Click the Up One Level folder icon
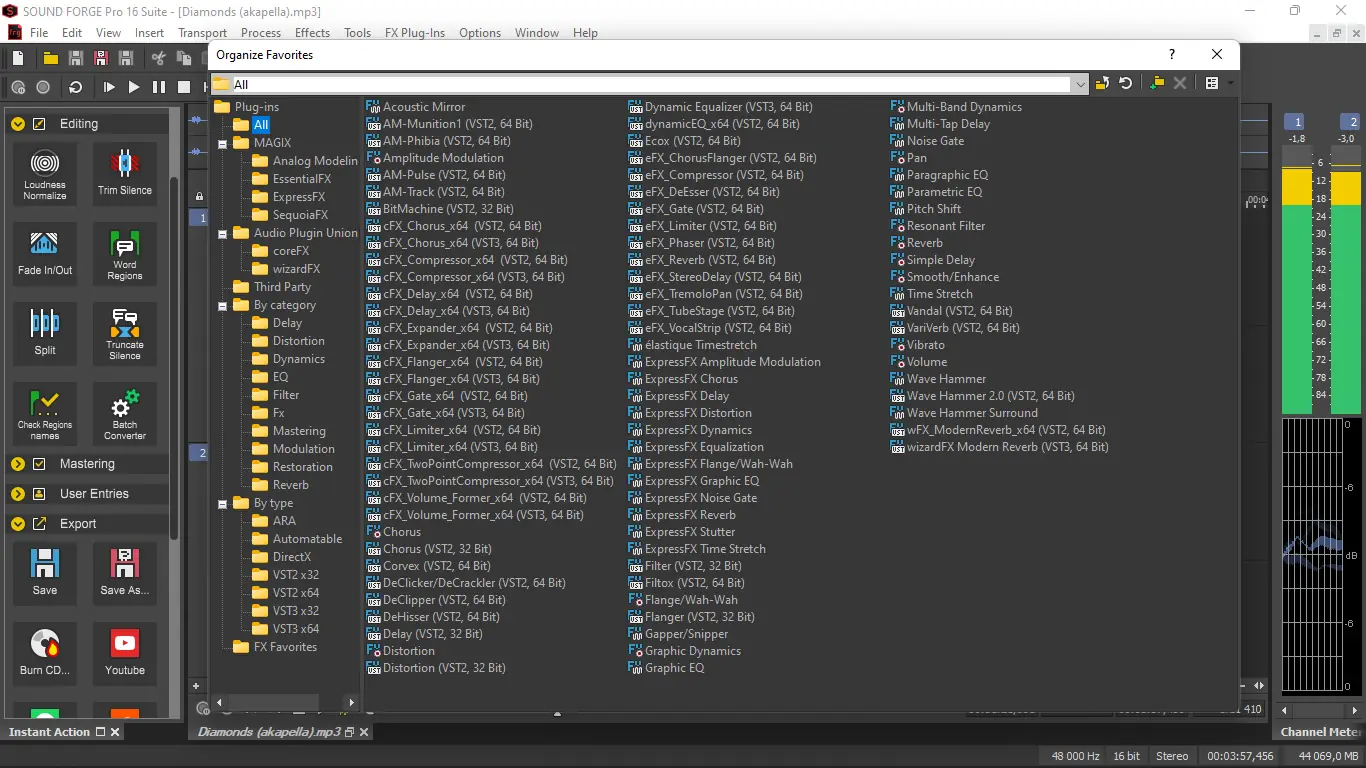 [1102, 84]
